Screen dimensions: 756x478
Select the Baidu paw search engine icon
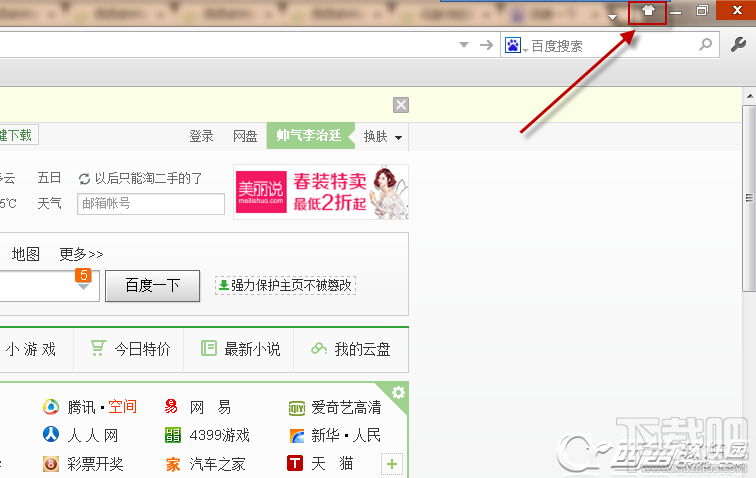513,45
